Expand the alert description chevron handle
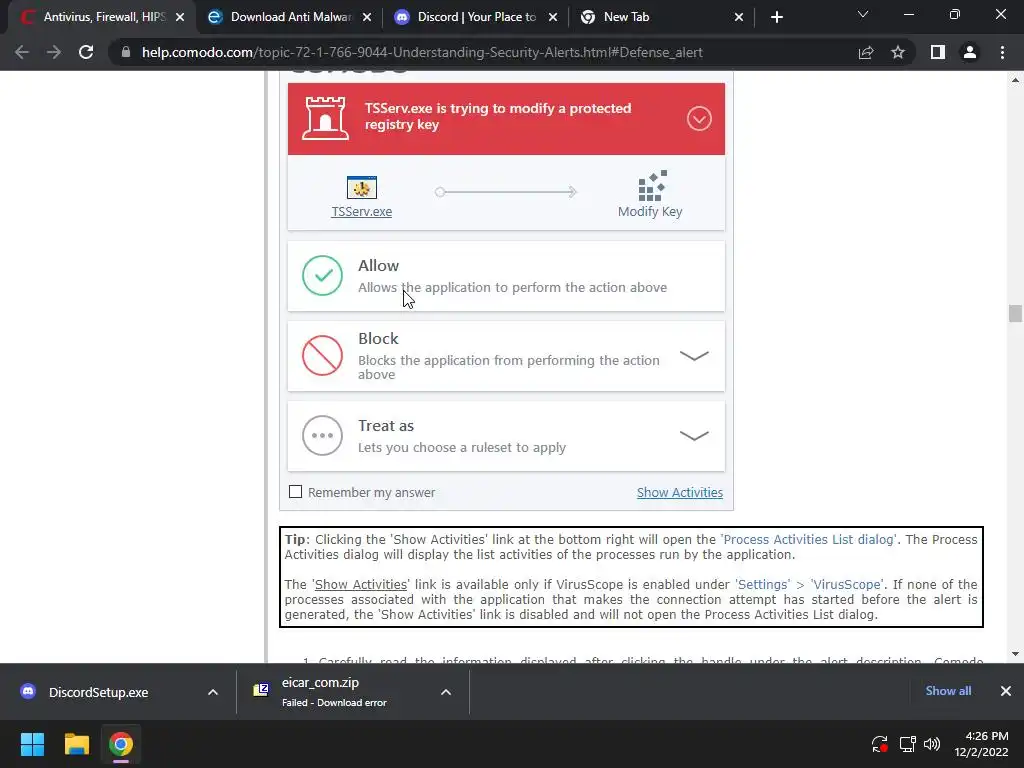 pyautogui.click(x=699, y=118)
